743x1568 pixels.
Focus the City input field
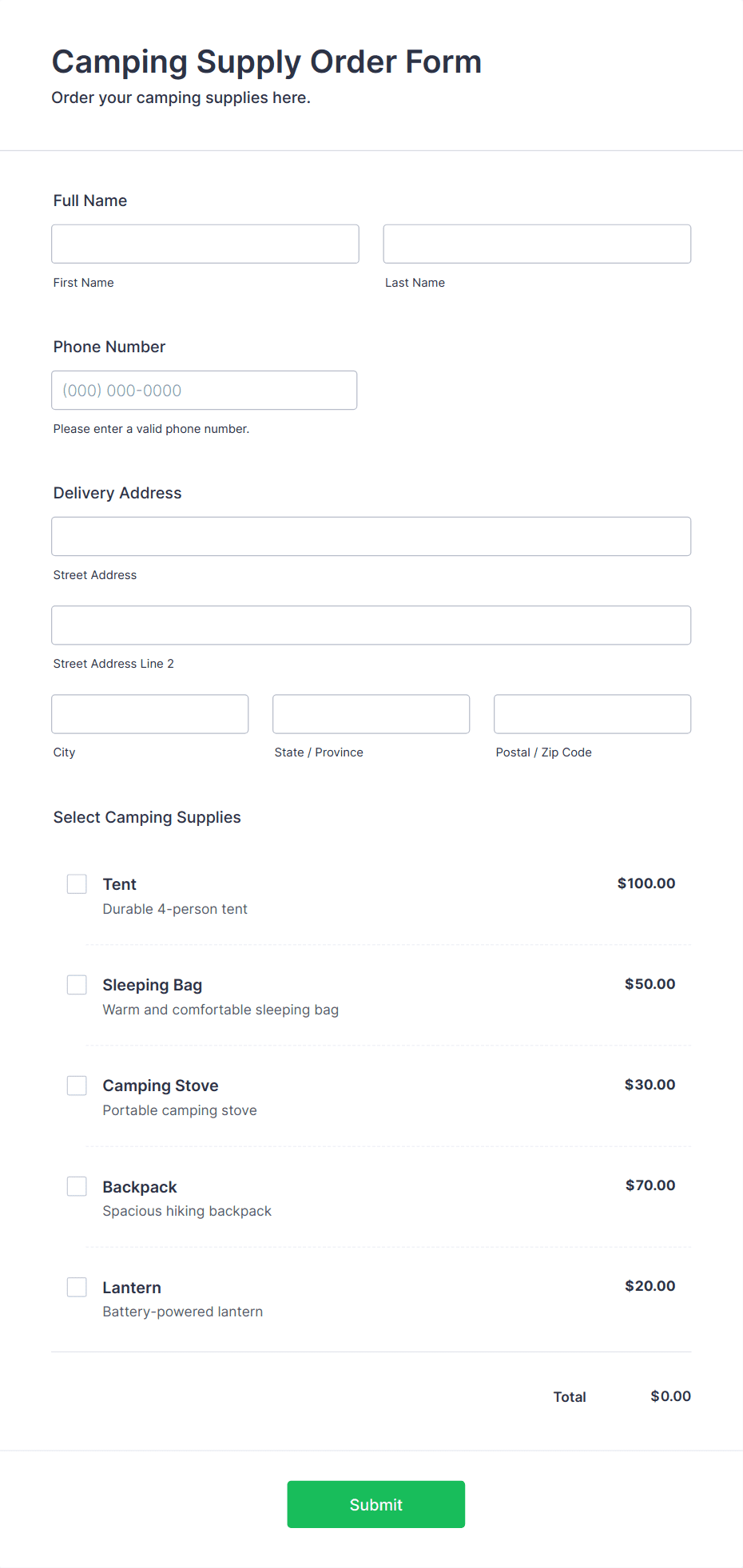[x=150, y=713]
